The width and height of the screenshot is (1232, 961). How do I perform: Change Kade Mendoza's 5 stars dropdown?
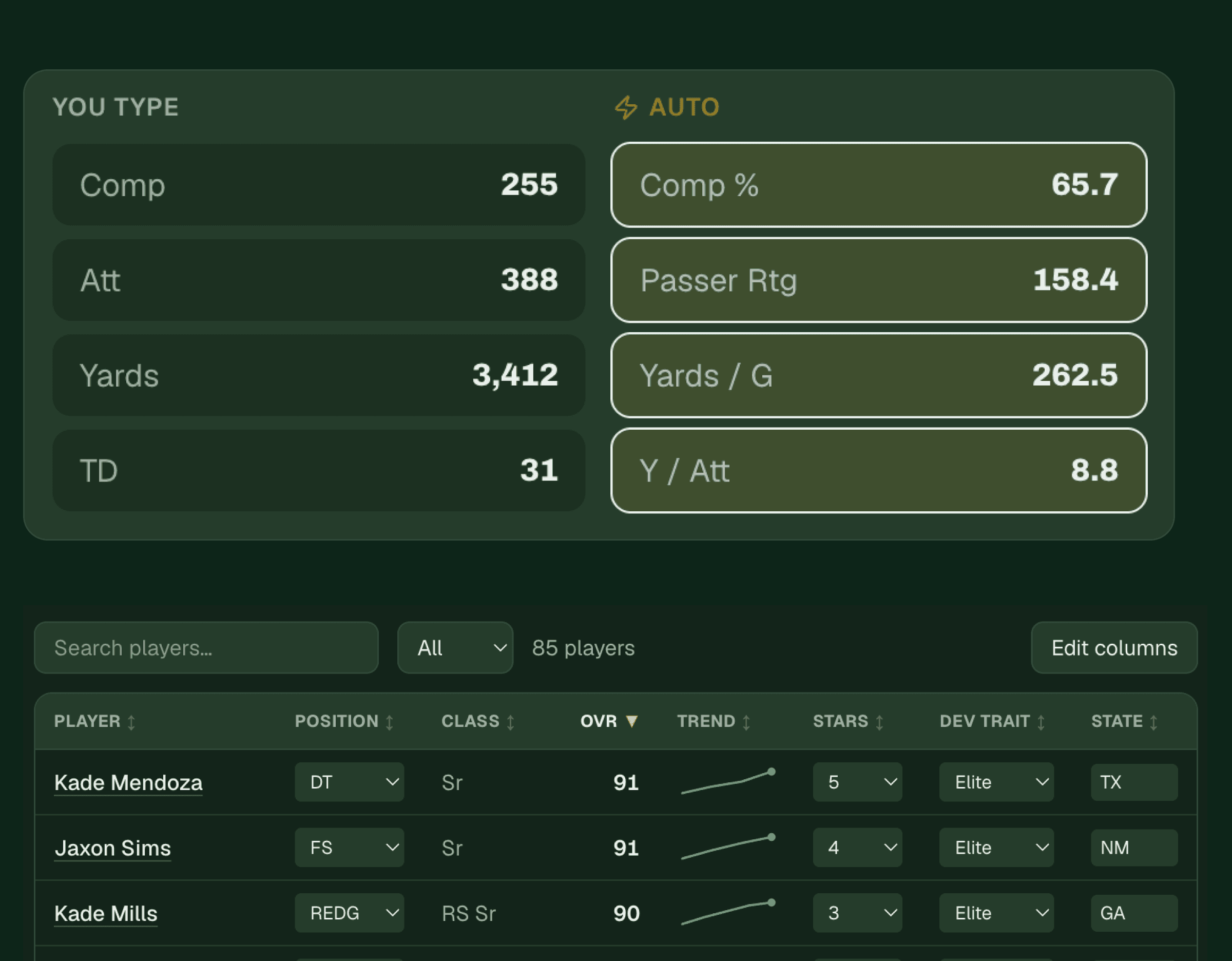click(857, 782)
